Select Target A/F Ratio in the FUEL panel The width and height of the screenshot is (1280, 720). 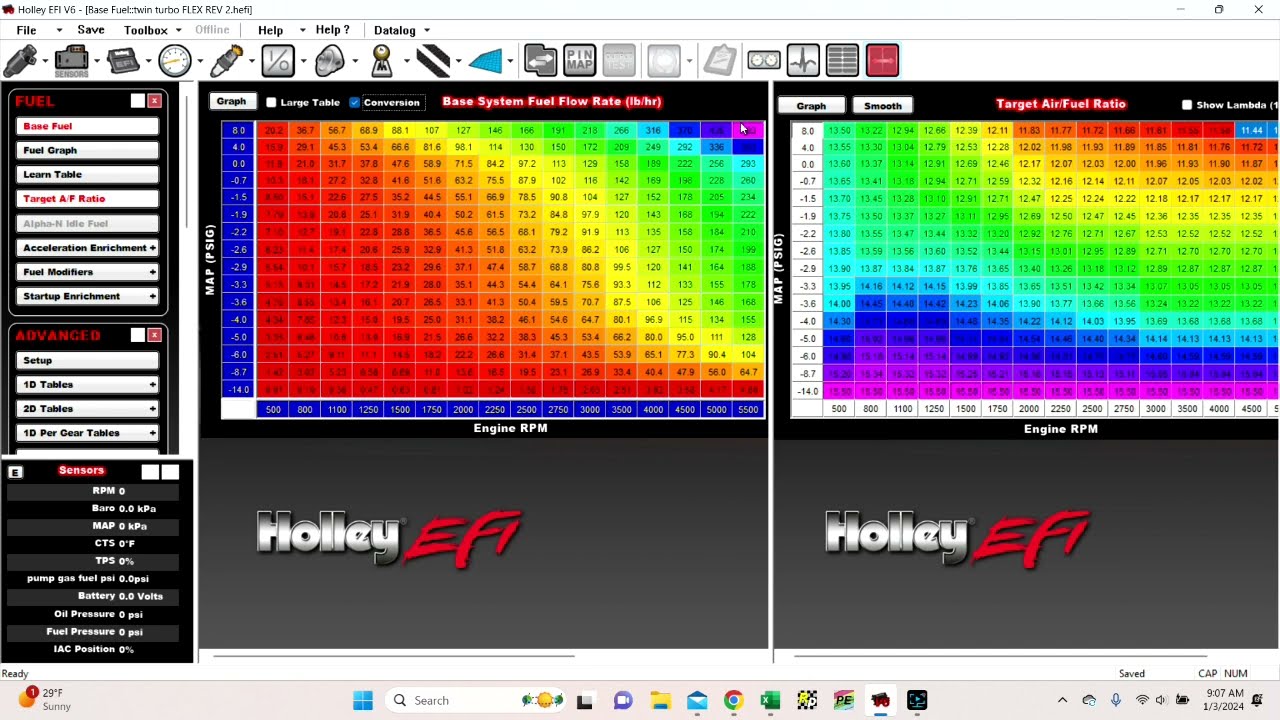point(88,198)
